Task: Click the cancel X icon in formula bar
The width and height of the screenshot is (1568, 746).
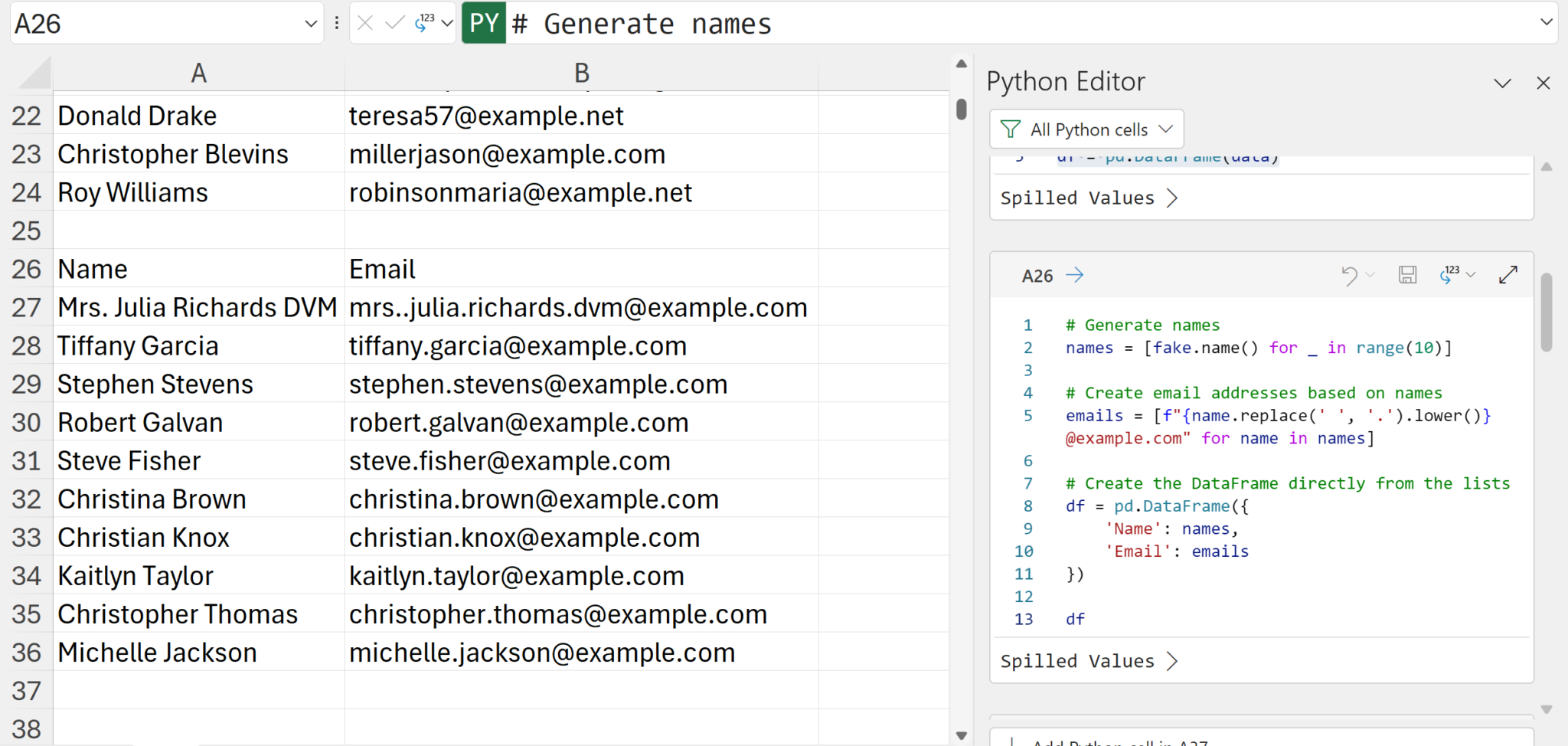Action: tap(365, 24)
